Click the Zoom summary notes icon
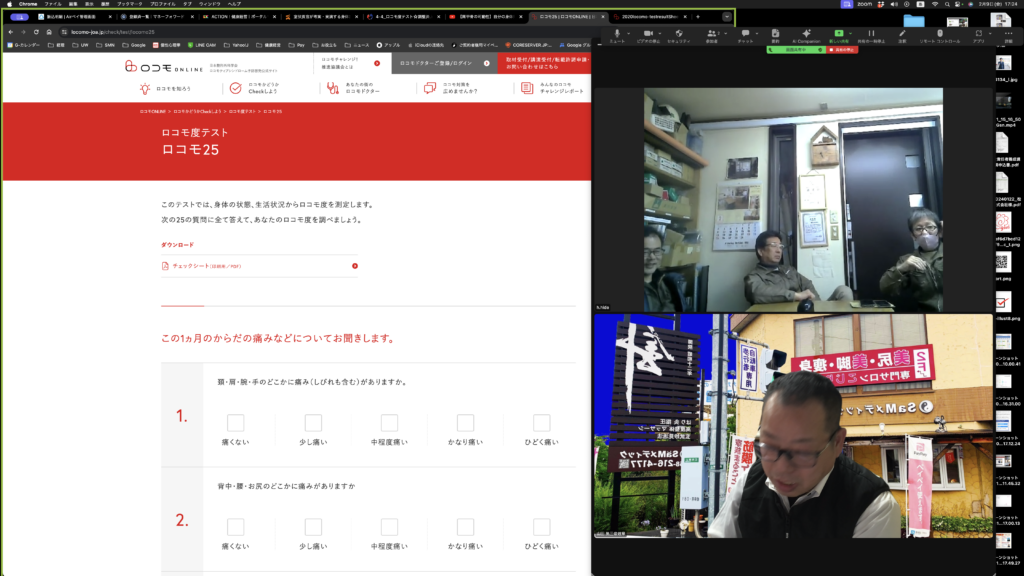 [x=775, y=33]
